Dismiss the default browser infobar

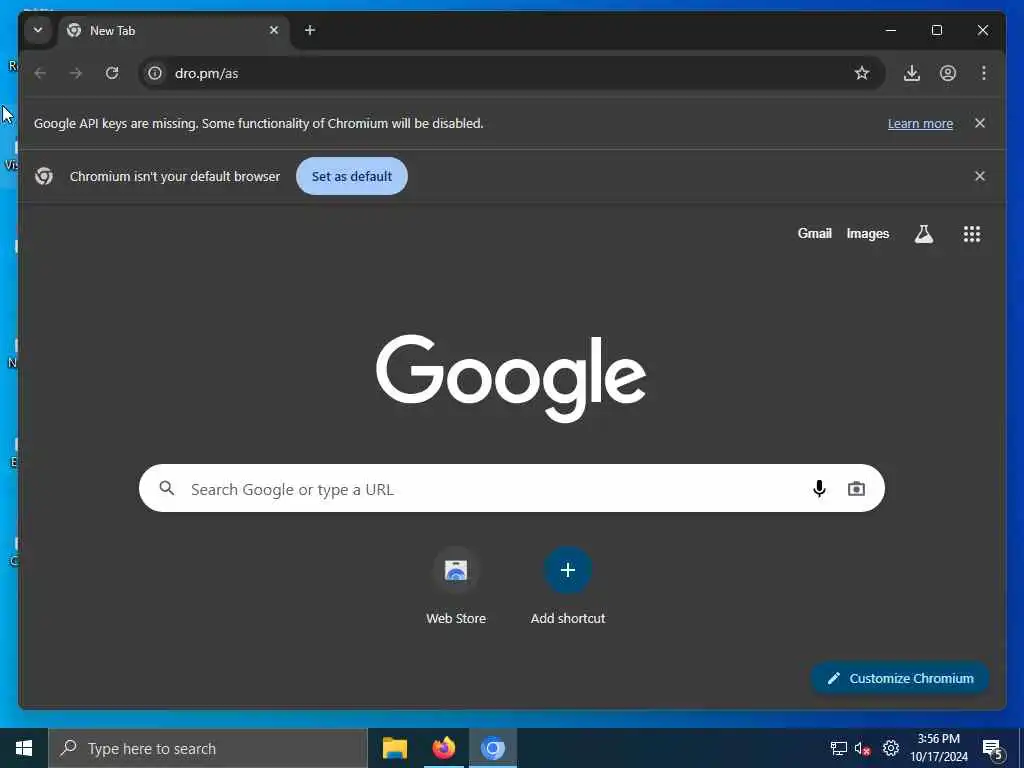(x=980, y=176)
